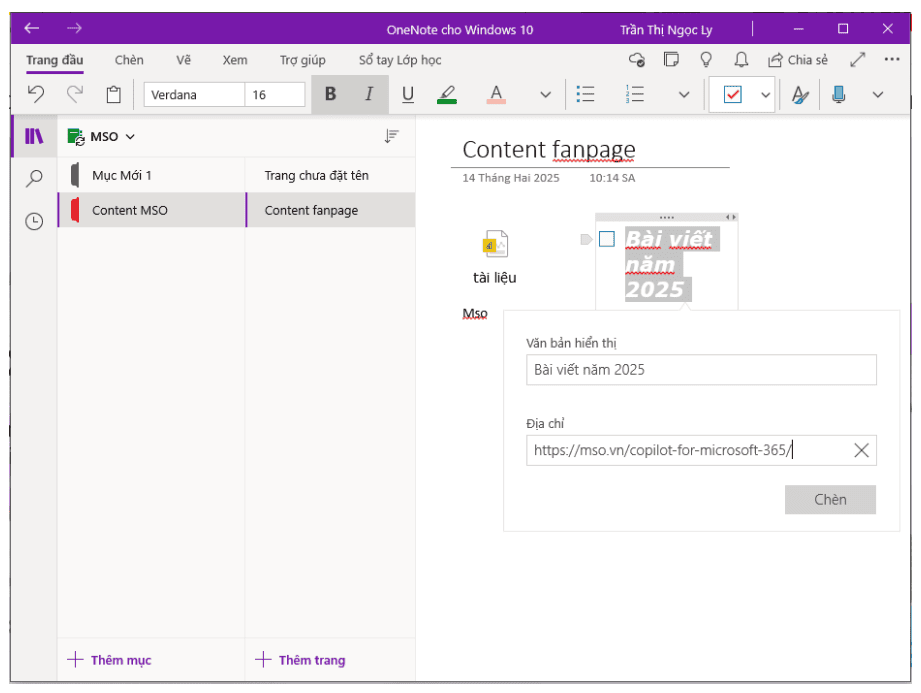
Task: Check the cloud sync status icon
Action: 637,59
